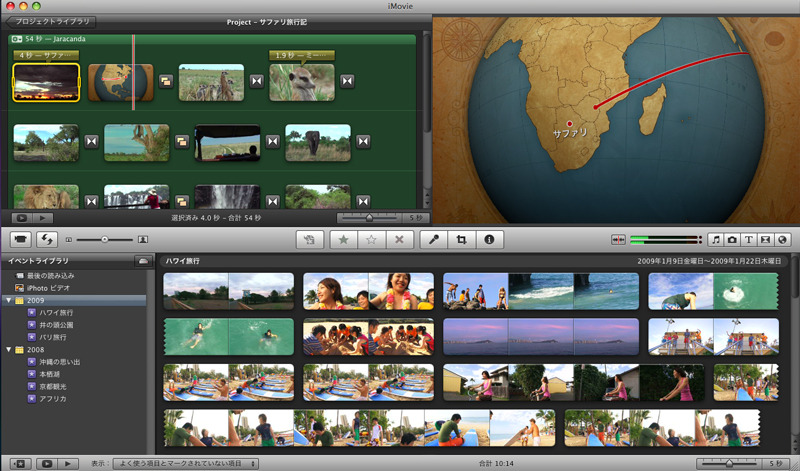Viewport: 800px width, 471px height.
Task: Open the crop and rotate tool
Action: coord(461,239)
